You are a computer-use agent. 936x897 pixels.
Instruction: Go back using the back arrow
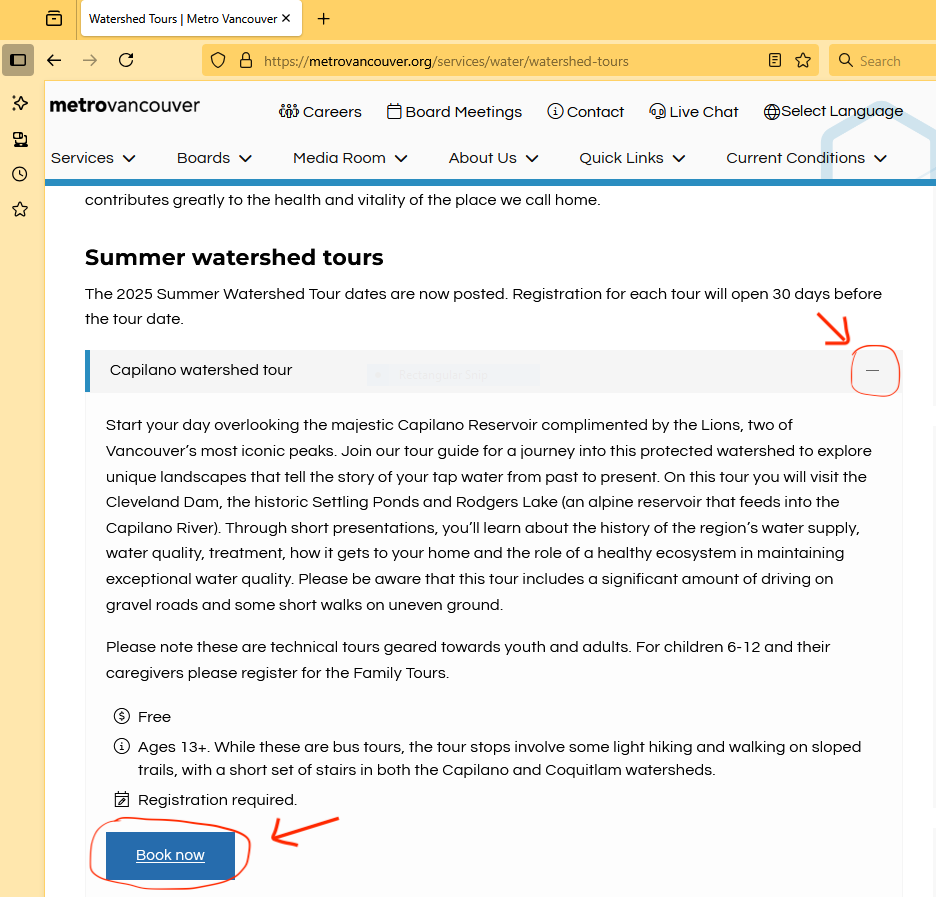click(x=54, y=60)
